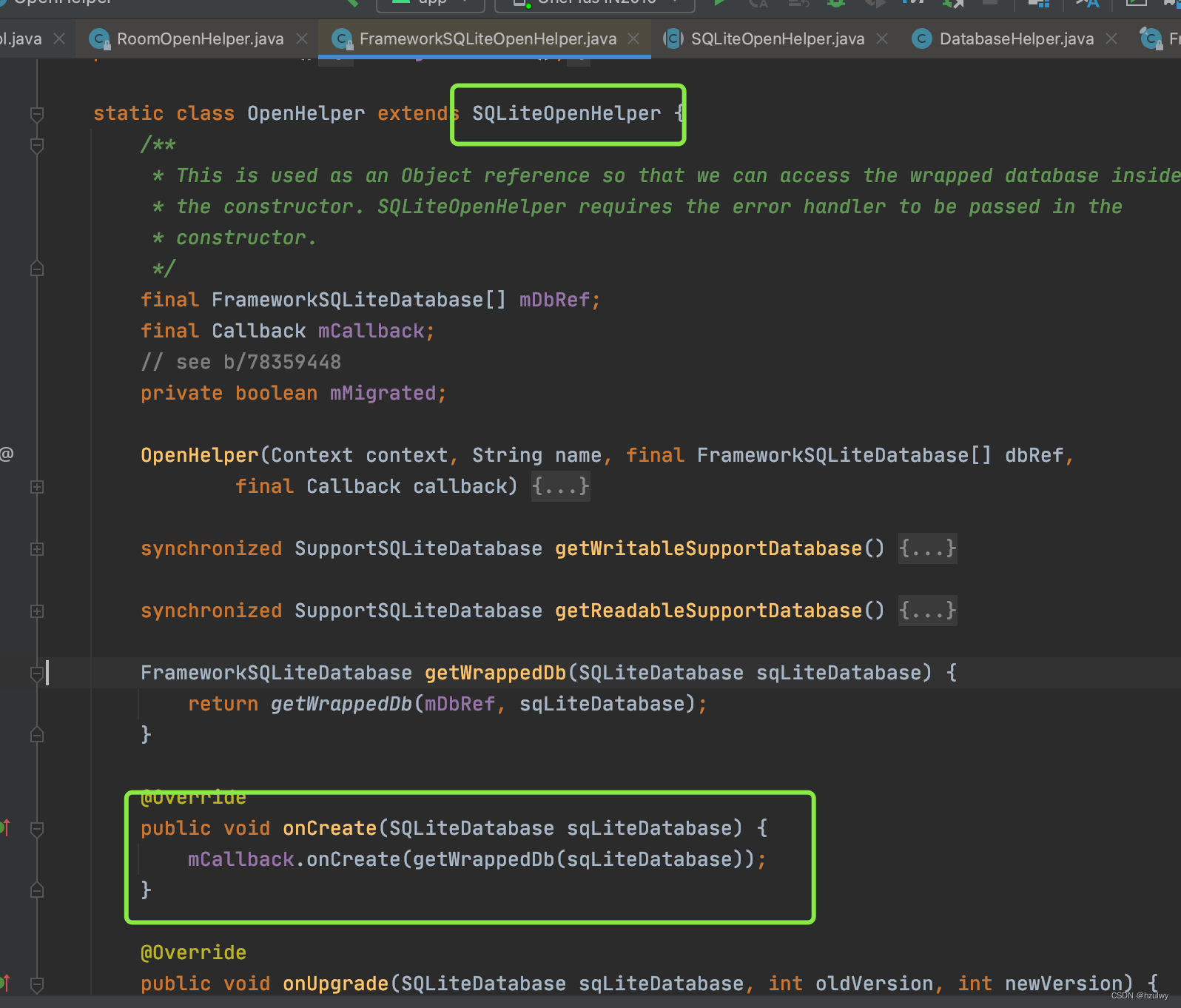Image resolution: width=1181 pixels, height=1008 pixels.
Task: Click mCallback in the onCreate body
Action: (240, 859)
